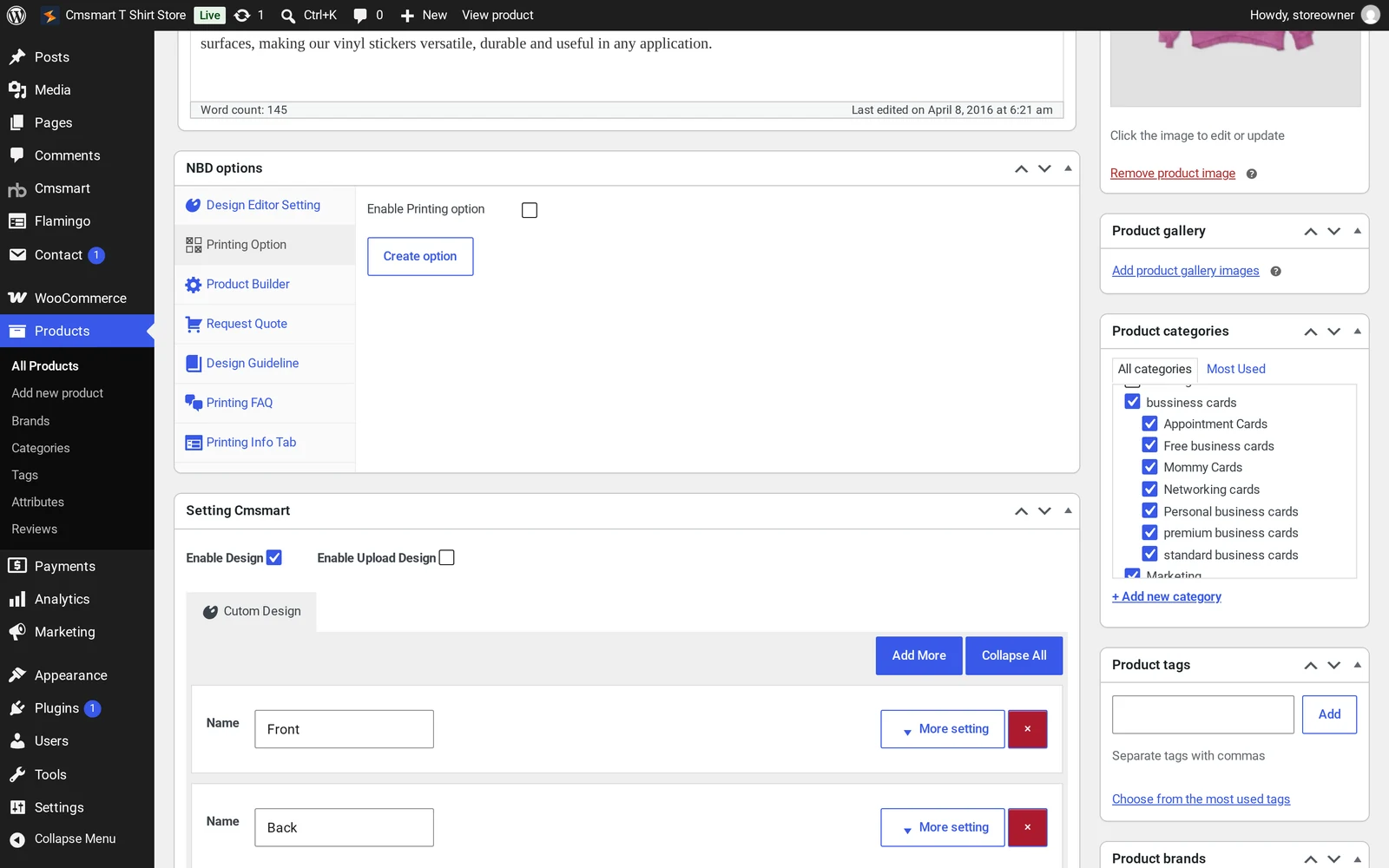This screenshot has height=868, width=1389.
Task: Enable the Printing option checkbox
Action: 530,210
